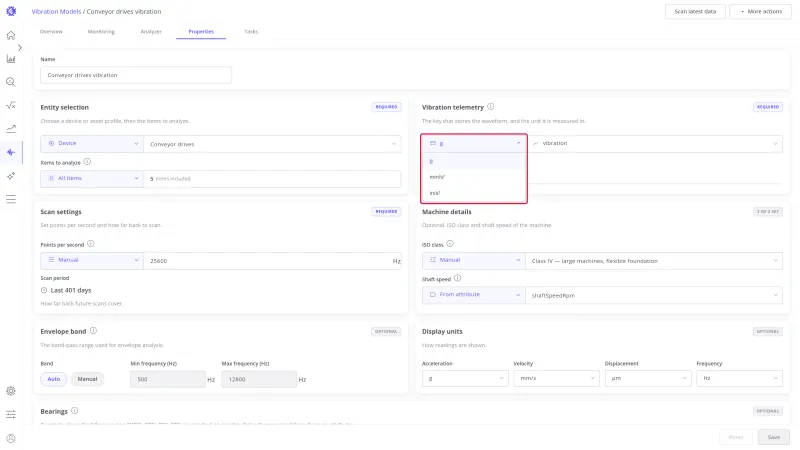Screen dimensions: 800x450
Task: Open the shaftSpeedRpm attribute dropdown
Action: (654, 295)
